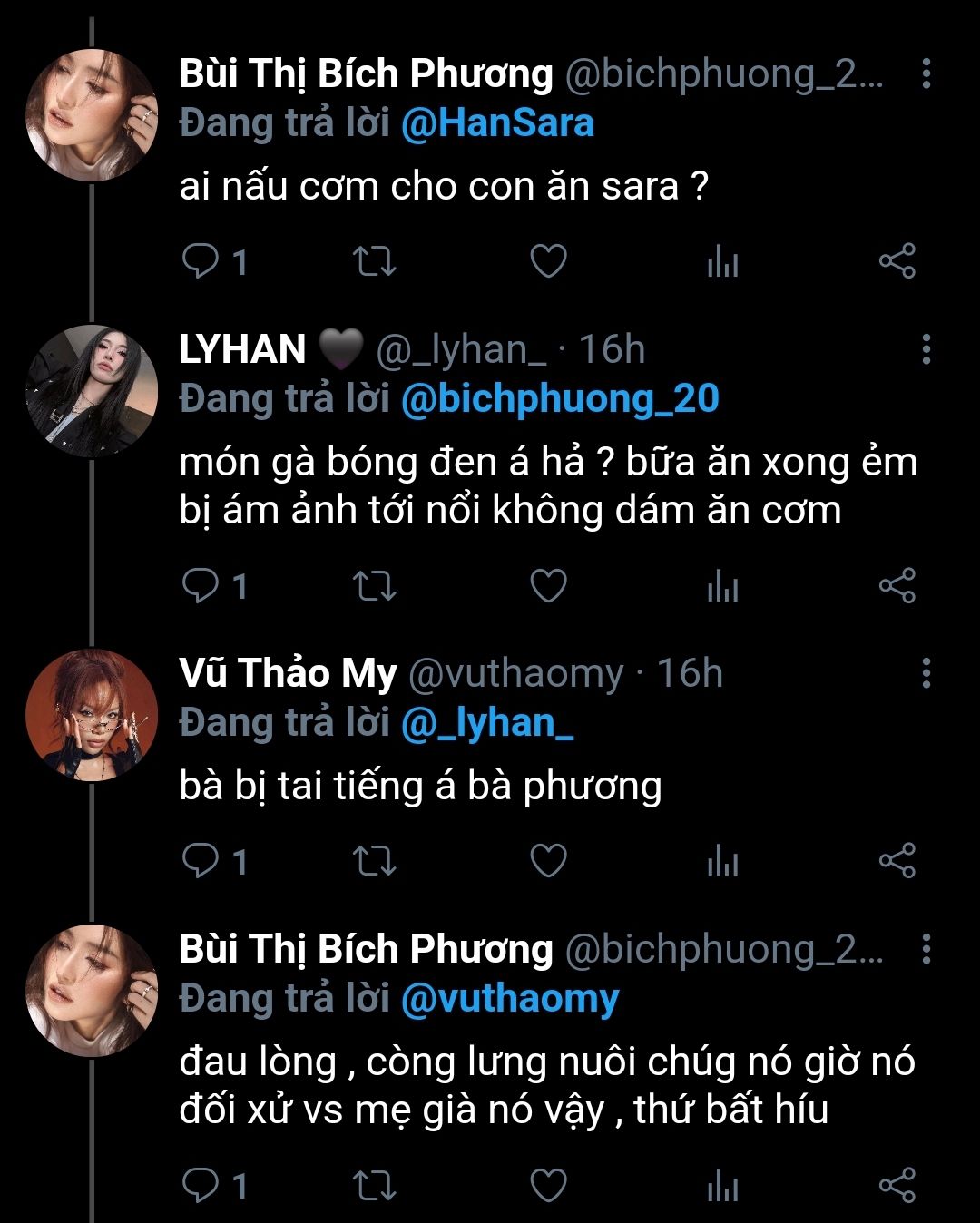Open the @vuthaomy mention link
The image size is (980, 1223).
[x=509, y=999]
